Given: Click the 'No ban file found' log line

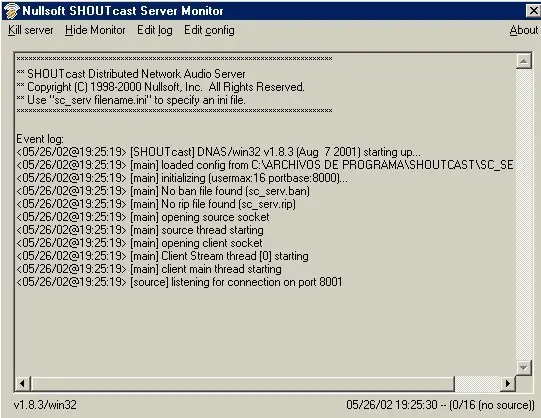Looking at the screenshot, I should [x=163, y=191].
